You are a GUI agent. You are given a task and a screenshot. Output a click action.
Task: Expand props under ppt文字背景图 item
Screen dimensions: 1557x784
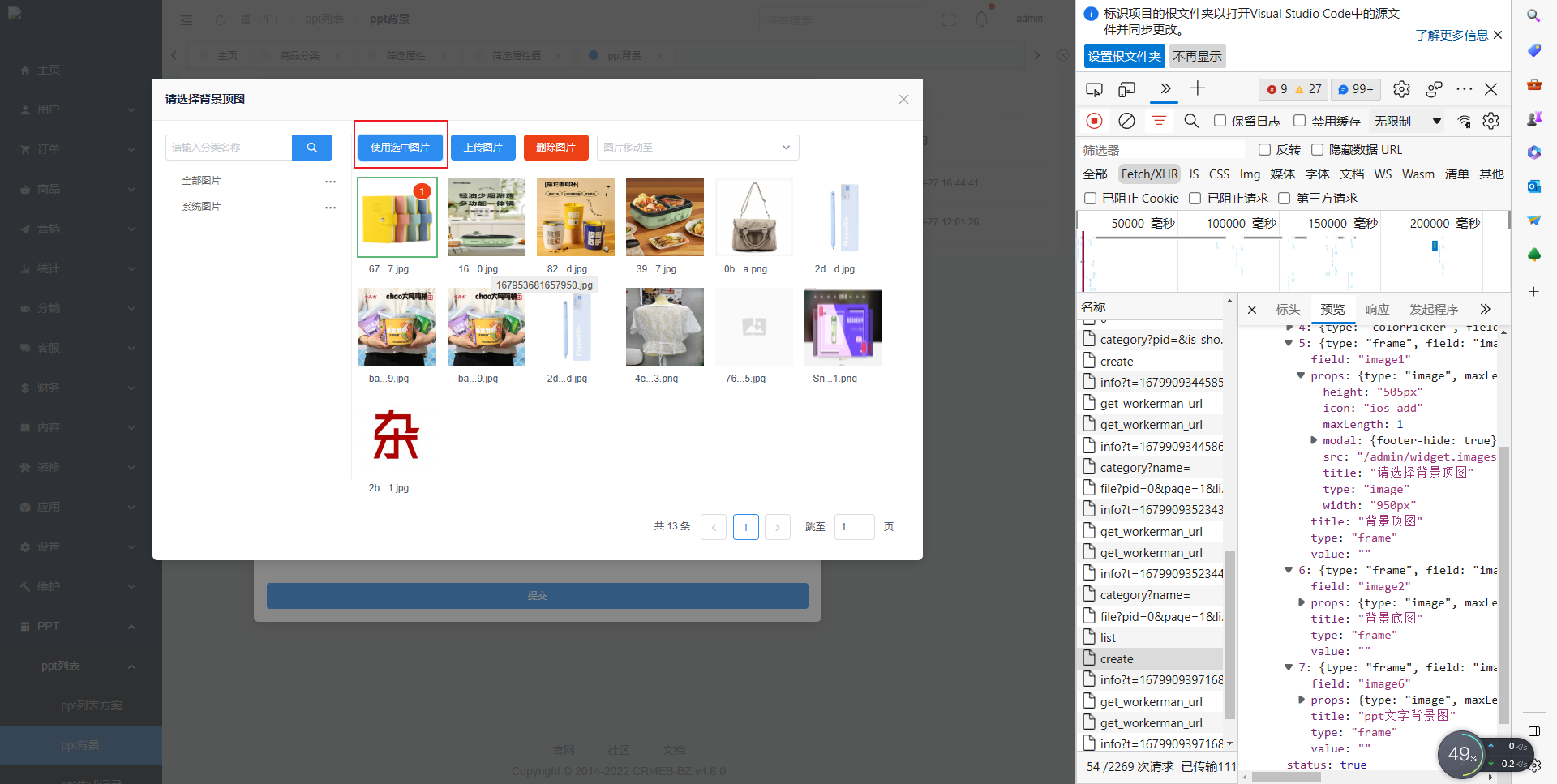(1301, 700)
